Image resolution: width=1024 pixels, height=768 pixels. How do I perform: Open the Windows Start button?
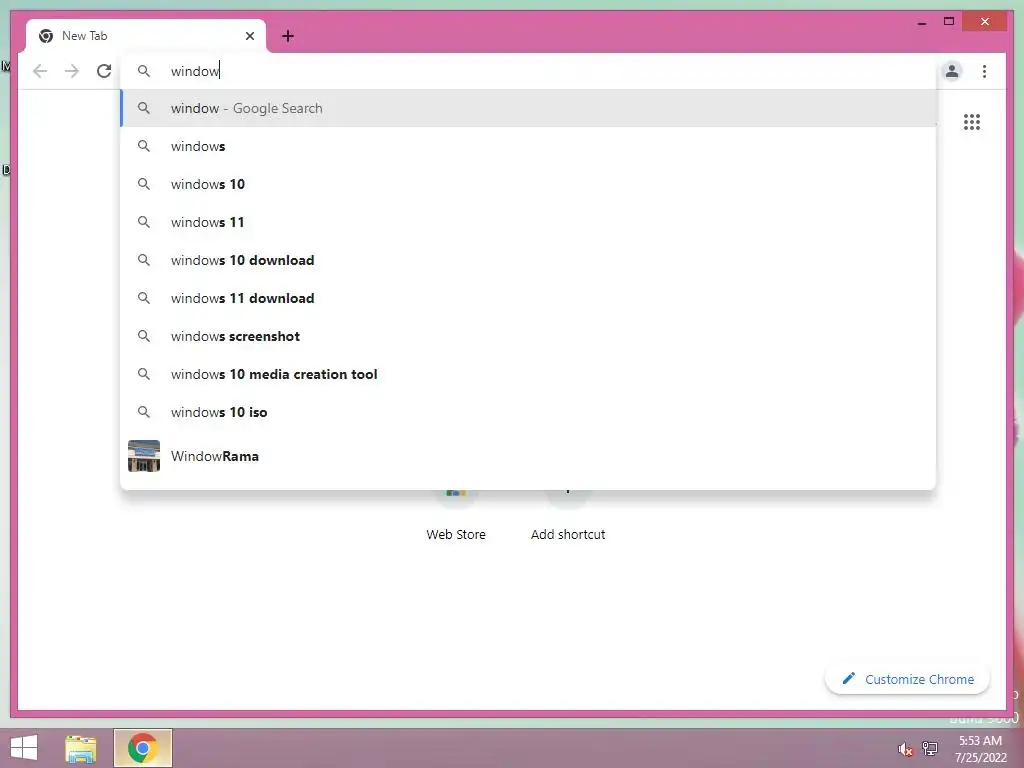tap(24, 748)
